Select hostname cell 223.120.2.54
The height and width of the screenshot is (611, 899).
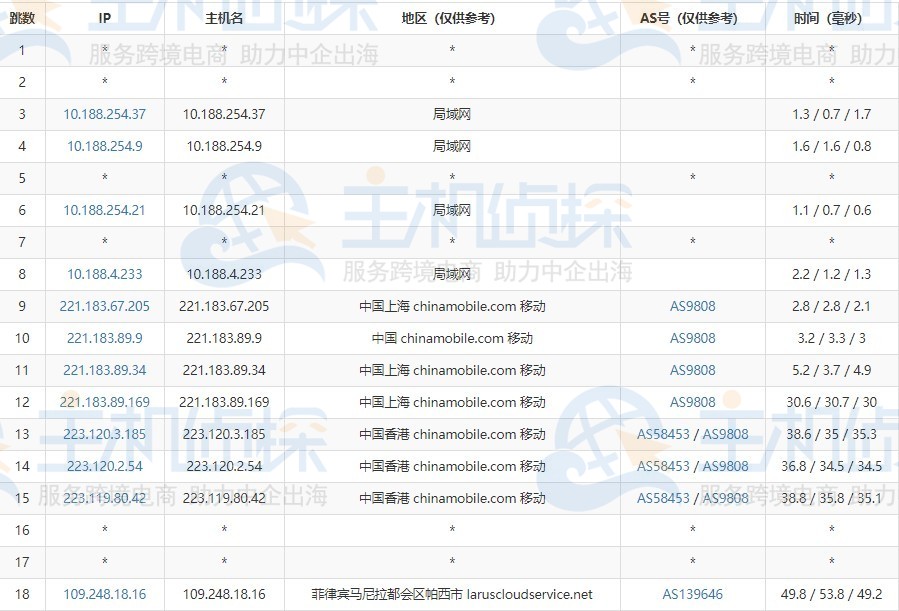(x=224, y=466)
